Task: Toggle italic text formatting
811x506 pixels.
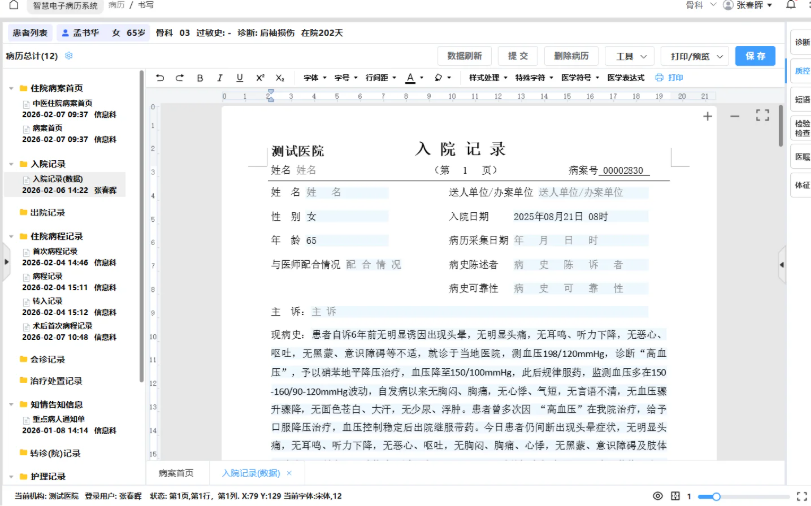Action: click(x=220, y=78)
